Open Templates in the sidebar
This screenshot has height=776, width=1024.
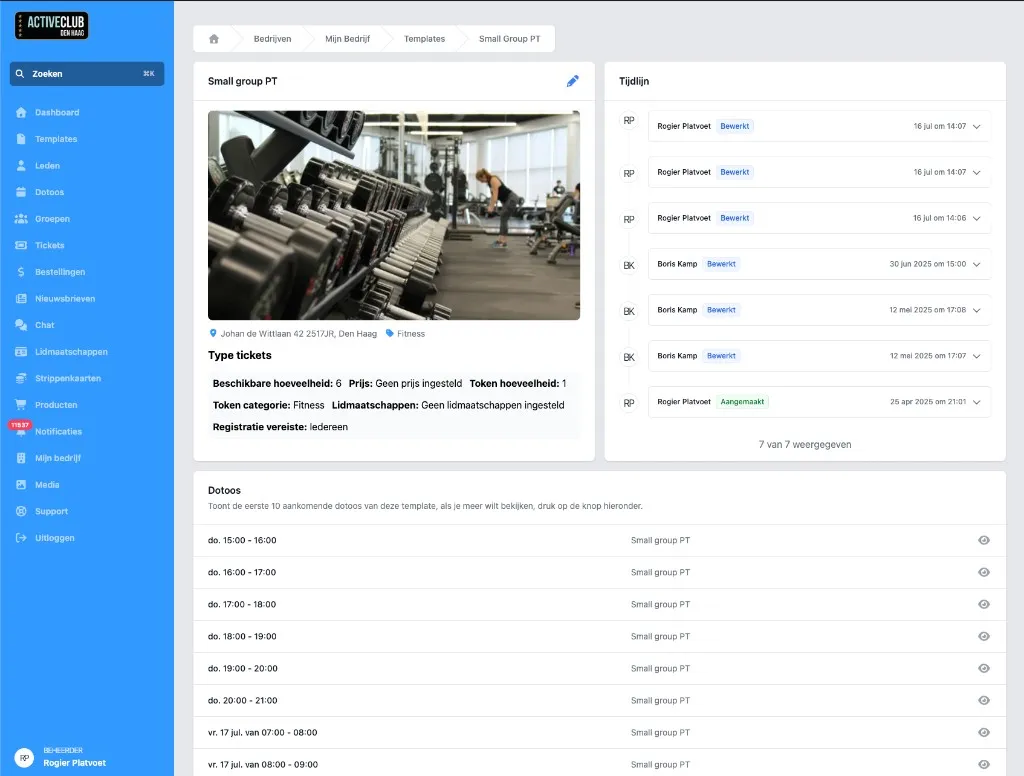point(56,139)
